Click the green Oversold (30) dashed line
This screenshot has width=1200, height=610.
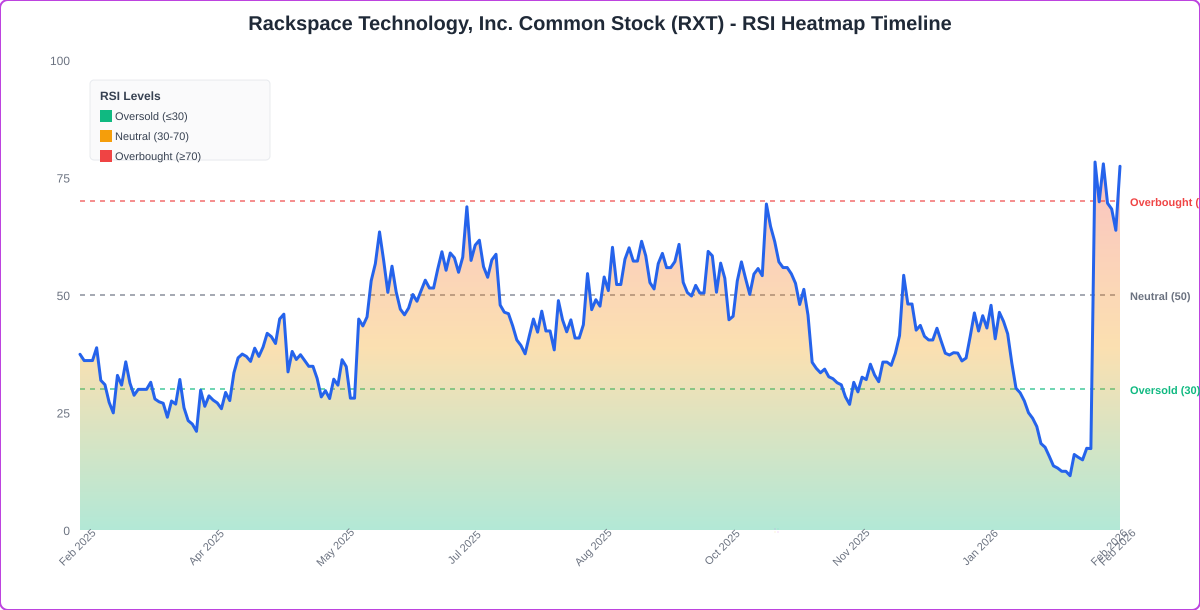click(600, 388)
